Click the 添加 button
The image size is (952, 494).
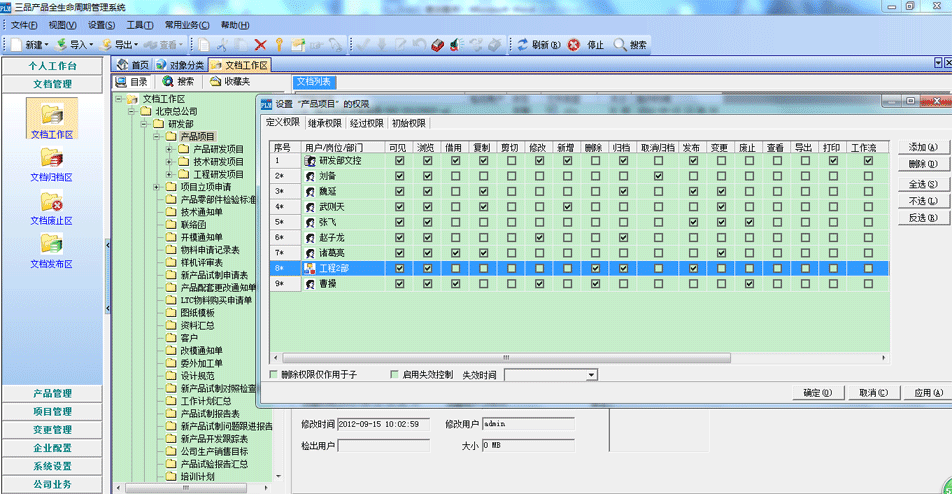click(x=923, y=147)
